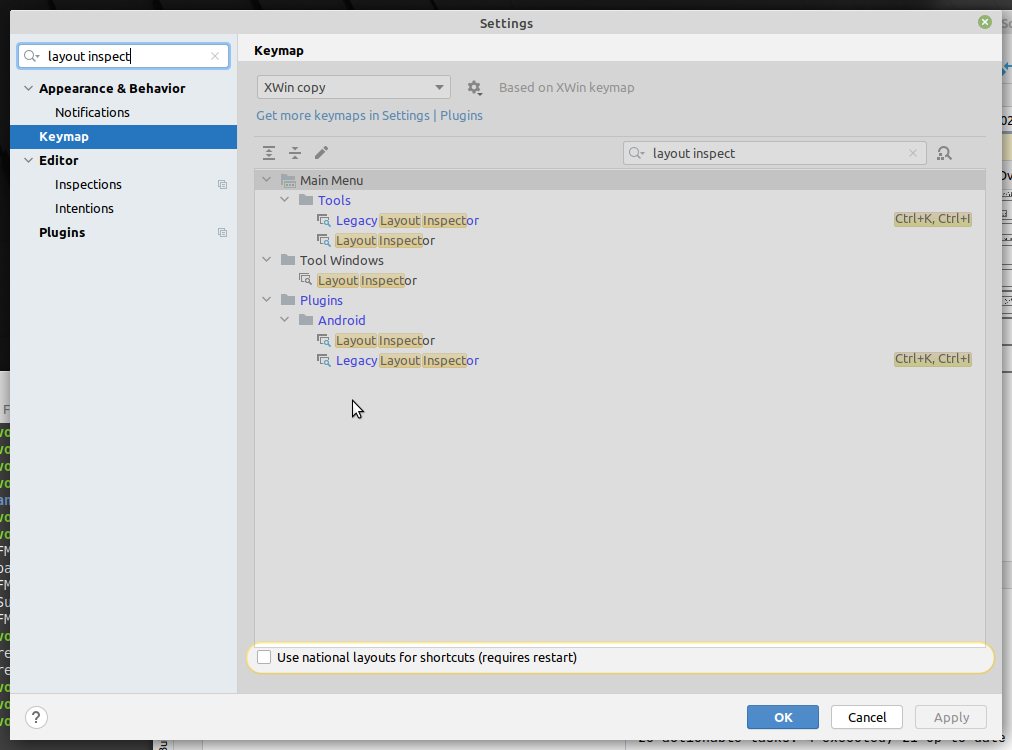Apply the keymap changes

tap(949, 717)
